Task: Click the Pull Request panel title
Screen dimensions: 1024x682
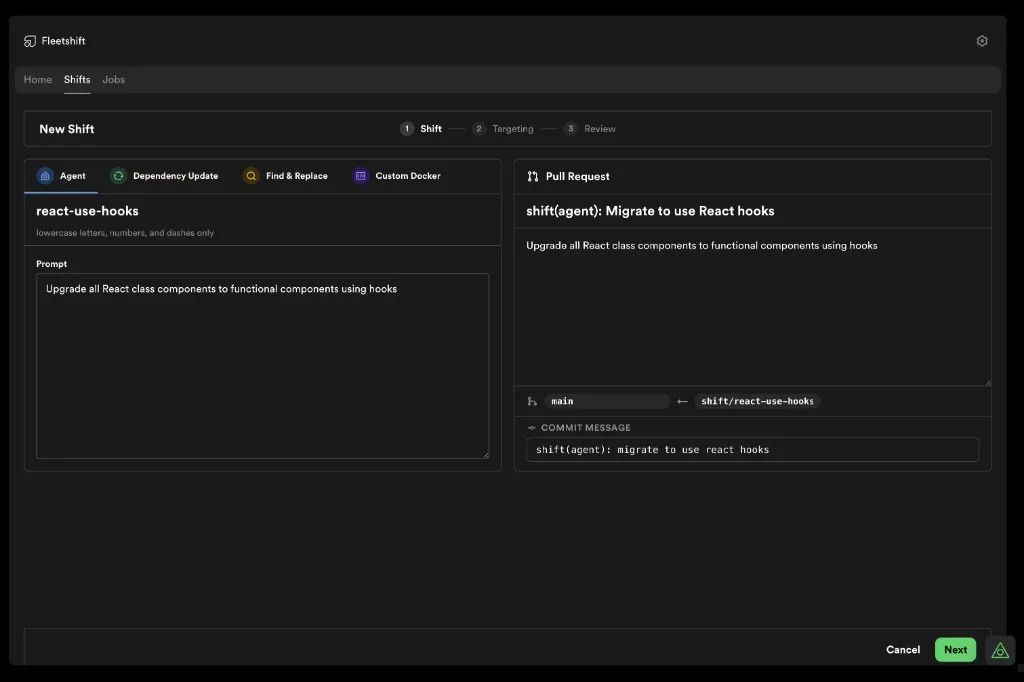Action: pyautogui.click(x=577, y=176)
